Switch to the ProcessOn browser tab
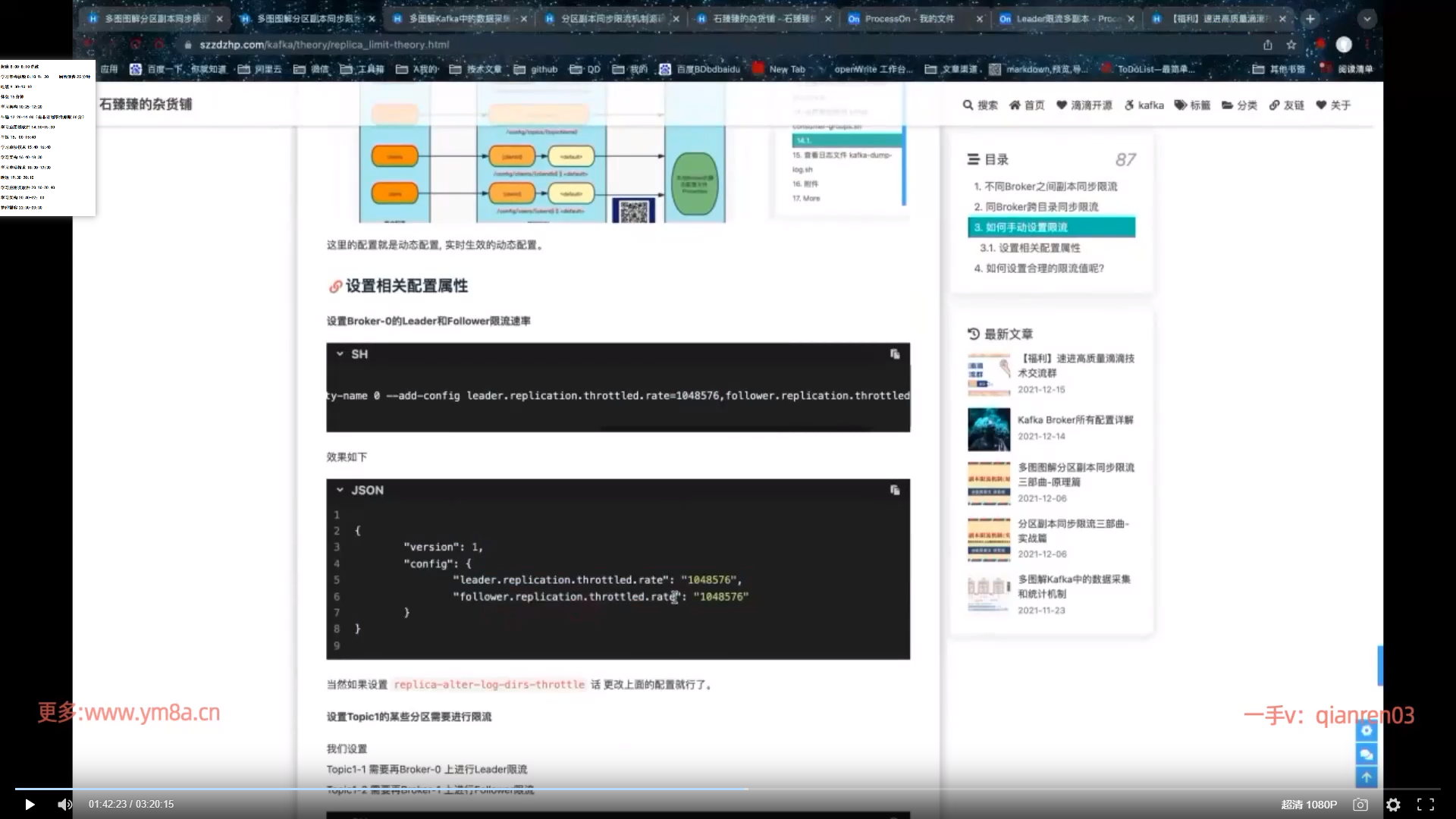Image resolution: width=1456 pixels, height=819 pixels. (908, 19)
